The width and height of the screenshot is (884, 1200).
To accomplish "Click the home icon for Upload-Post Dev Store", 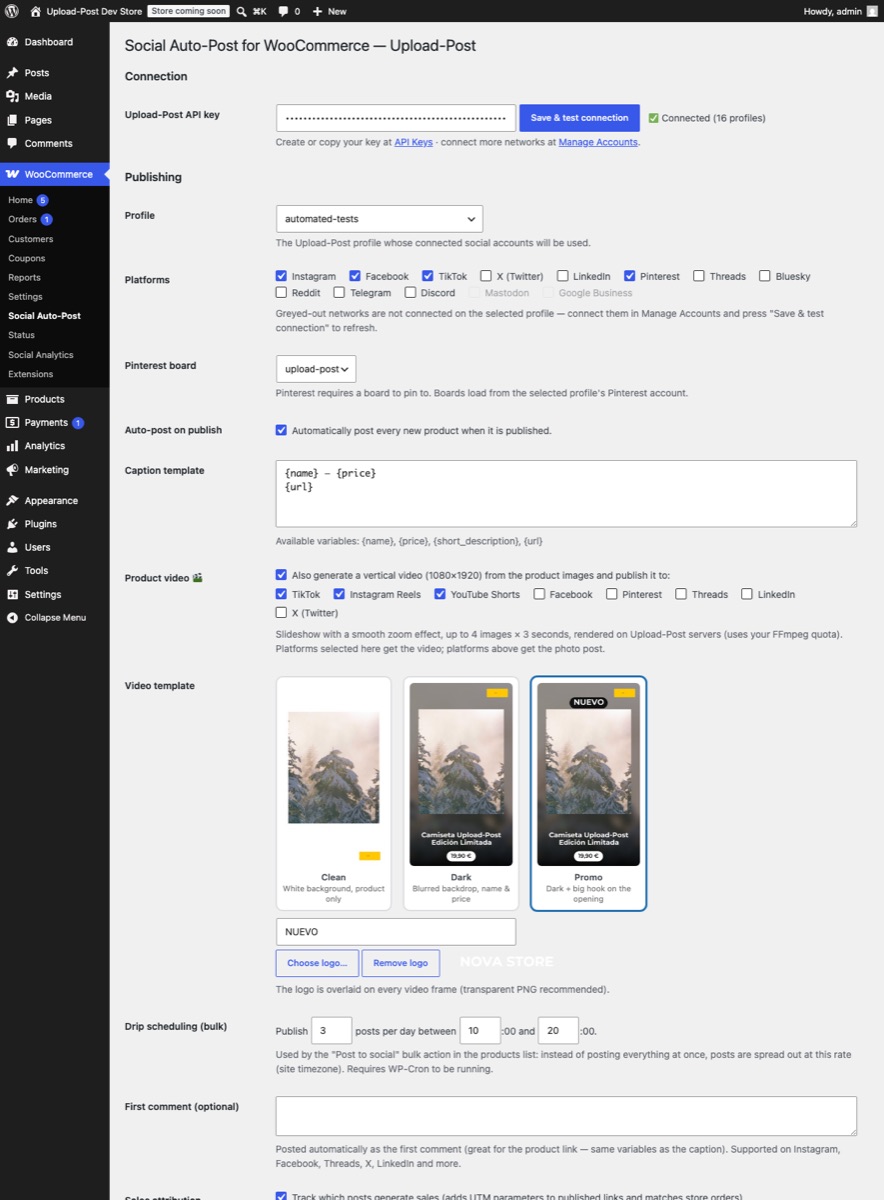I will pyautogui.click(x=36, y=11).
